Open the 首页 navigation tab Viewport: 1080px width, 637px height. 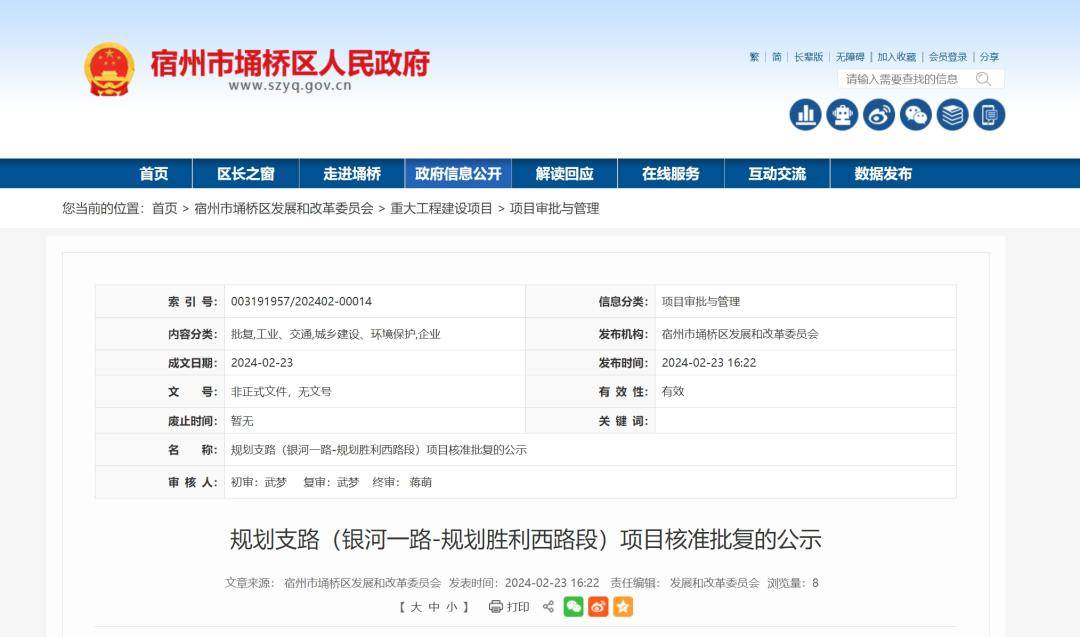coord(154,174)
